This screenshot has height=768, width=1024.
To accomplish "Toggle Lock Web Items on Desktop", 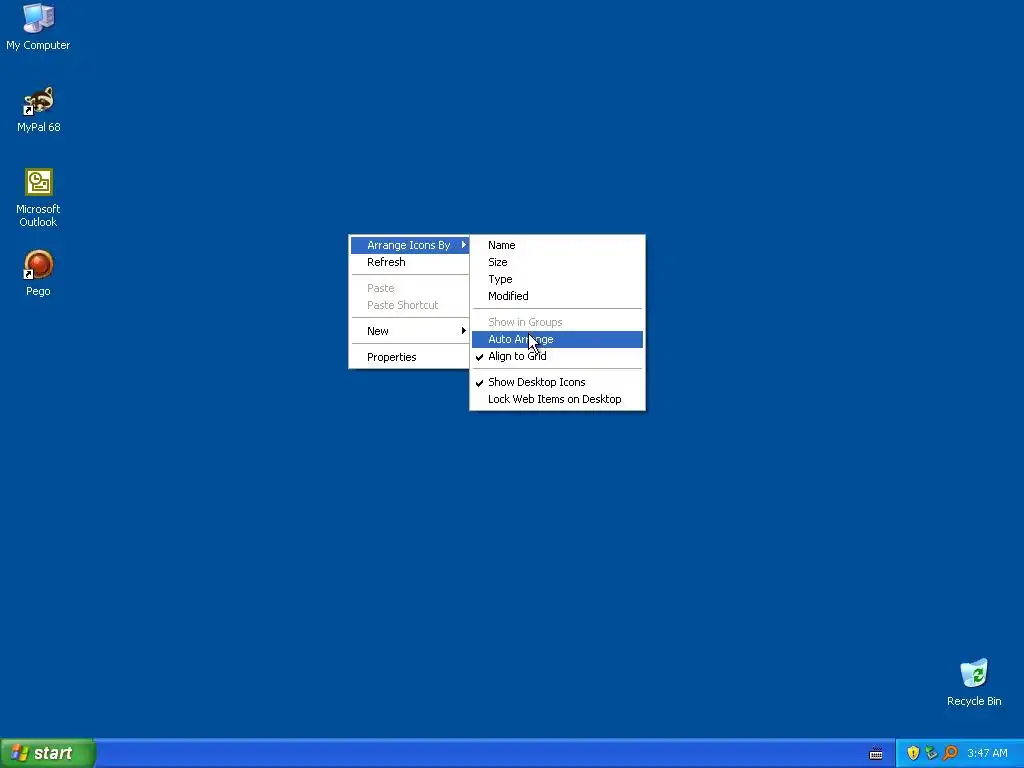I will 557,399.
